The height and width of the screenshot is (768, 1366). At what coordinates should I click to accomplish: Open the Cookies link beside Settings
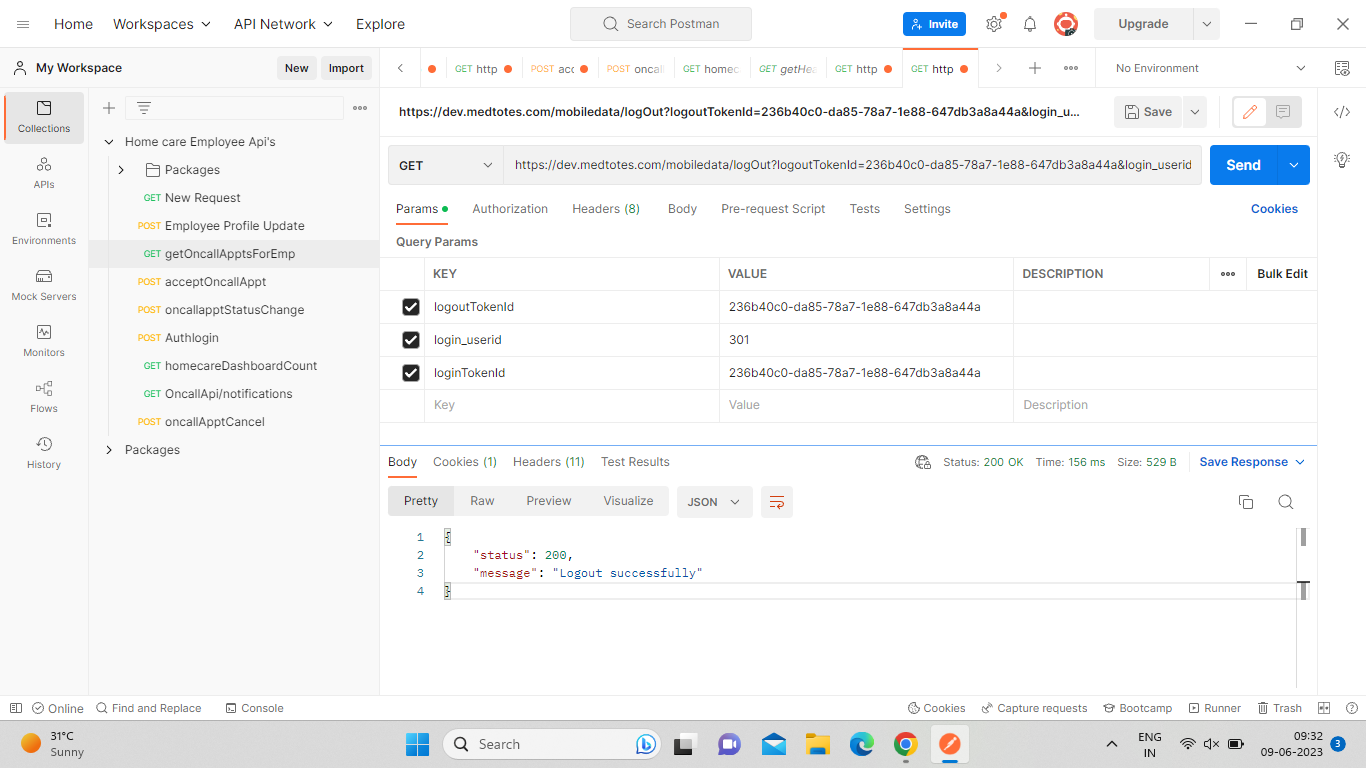tap(1274, 209)
